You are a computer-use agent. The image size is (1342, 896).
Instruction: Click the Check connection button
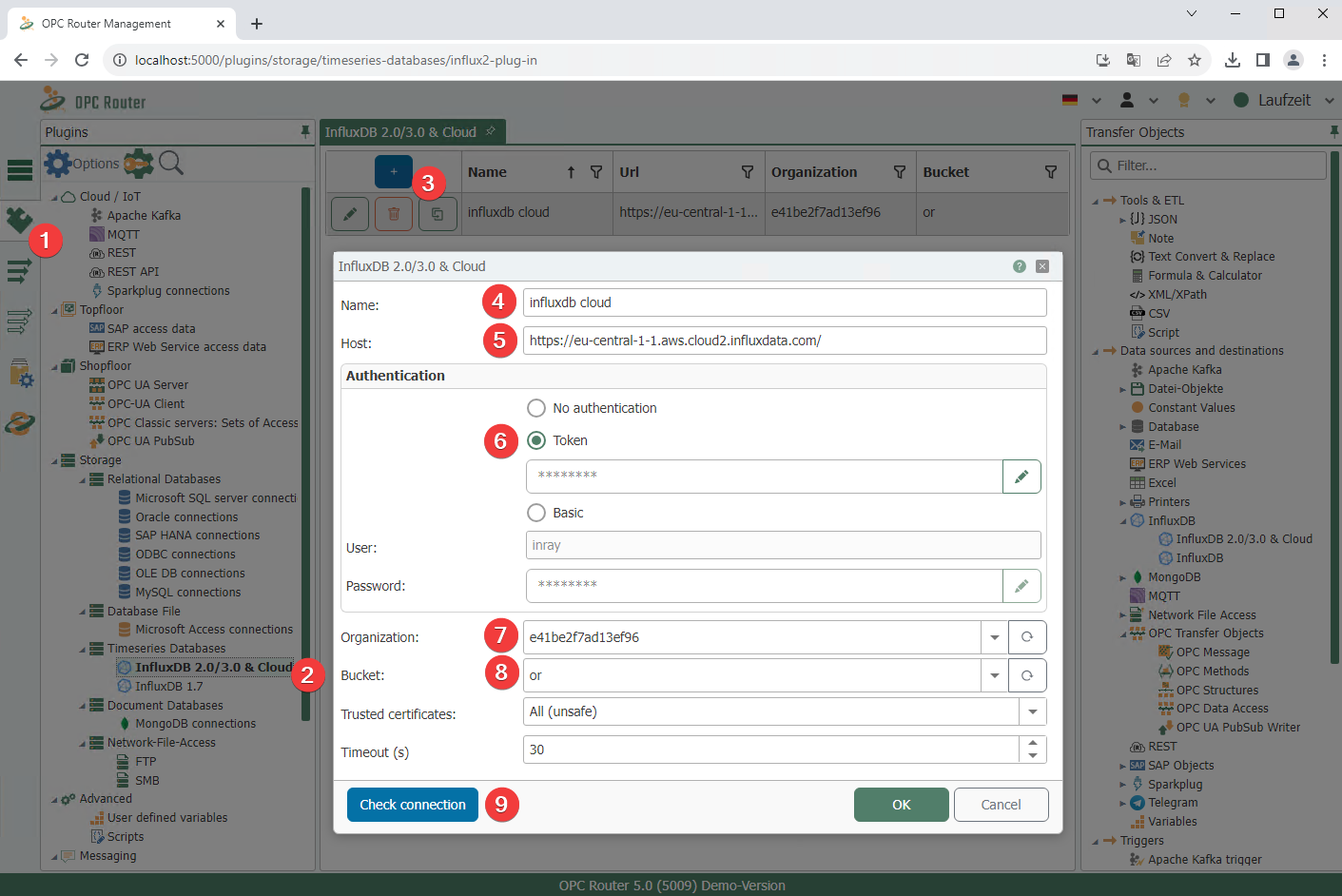tap(412, 805)
